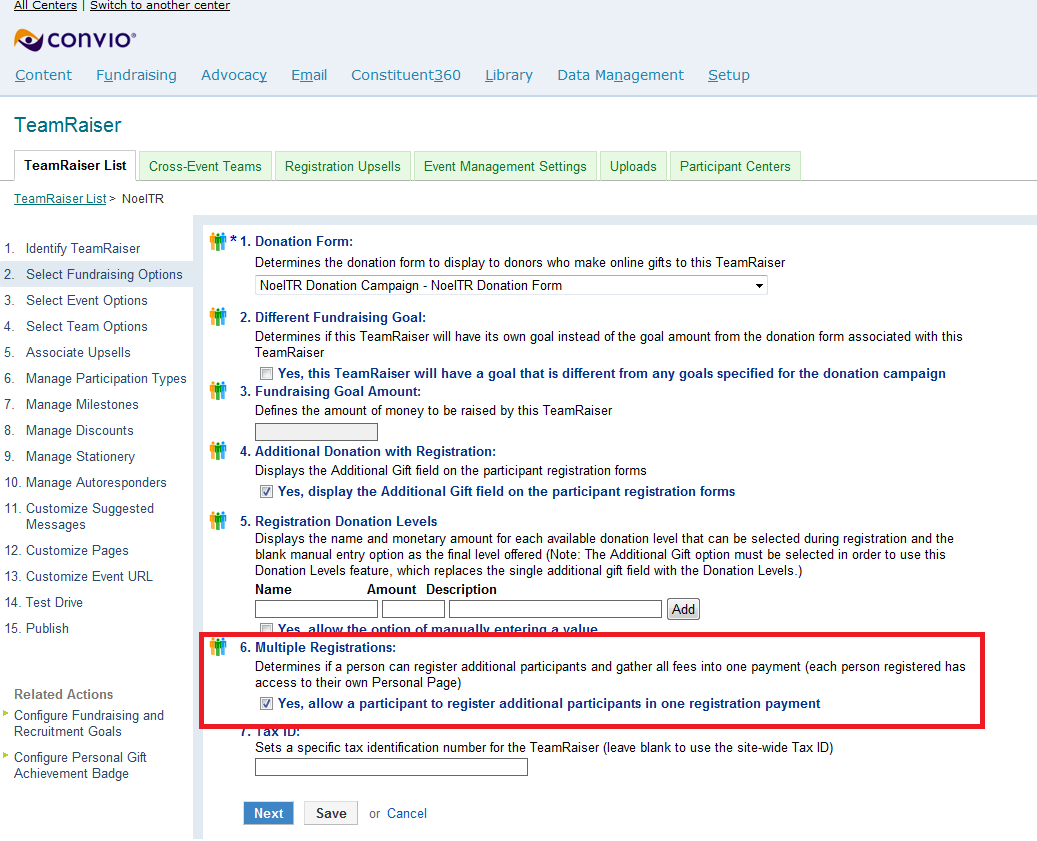Go to step Customize Pages
Screen dimensions: 1037x841
[x=77, y=551]
